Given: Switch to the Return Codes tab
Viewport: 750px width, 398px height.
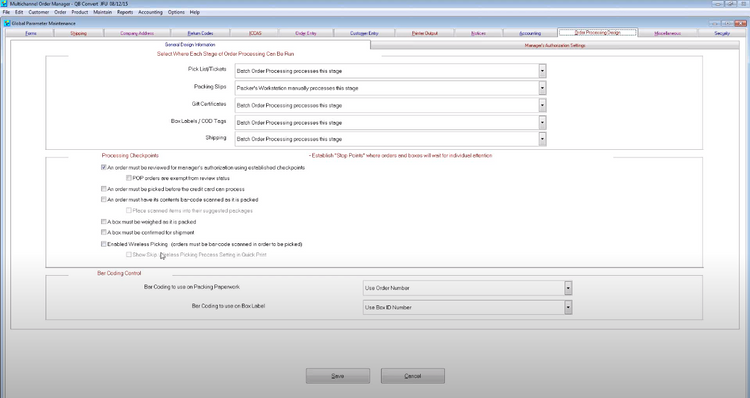Looking at the screenshot, I should [x=200, y=33].
